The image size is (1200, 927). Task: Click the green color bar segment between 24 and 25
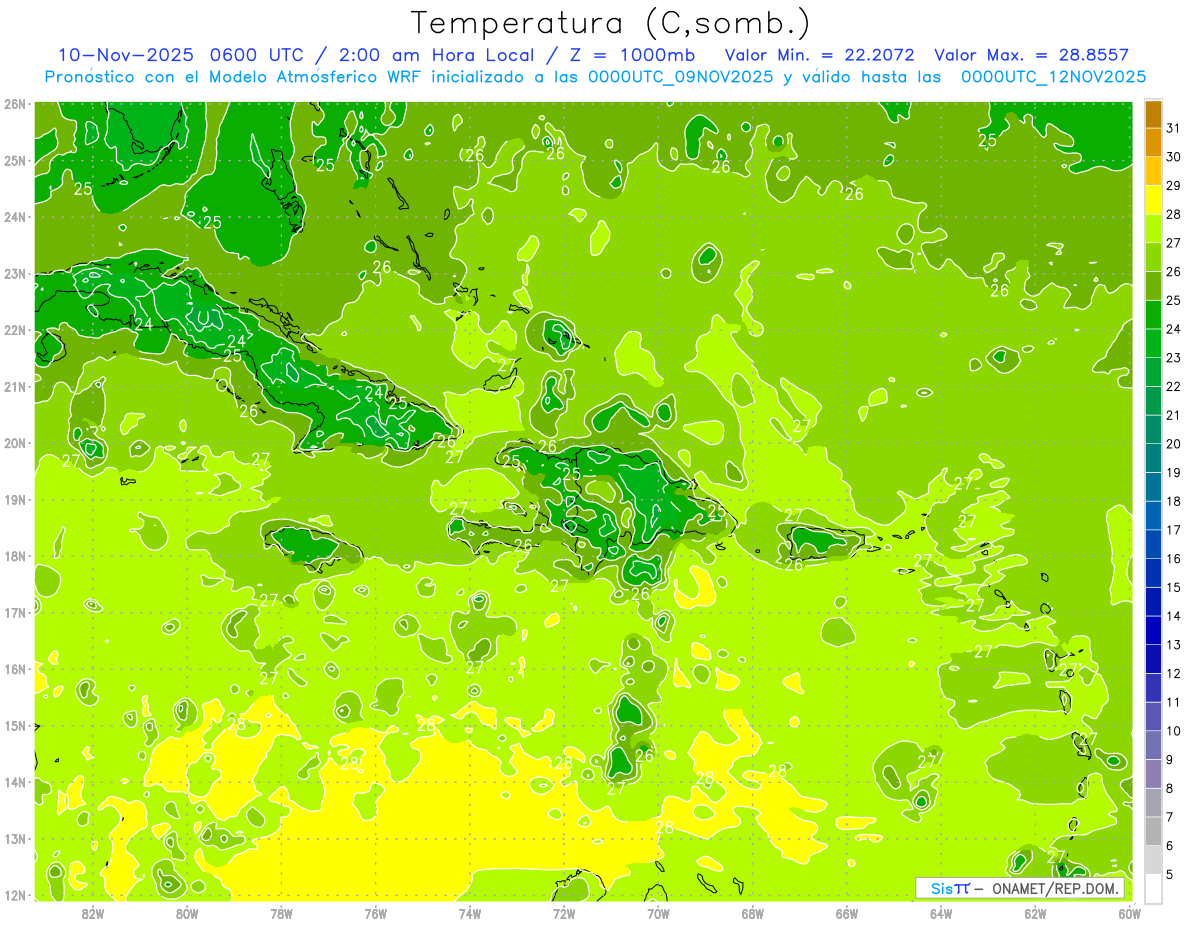click(x=1153, y=315)
